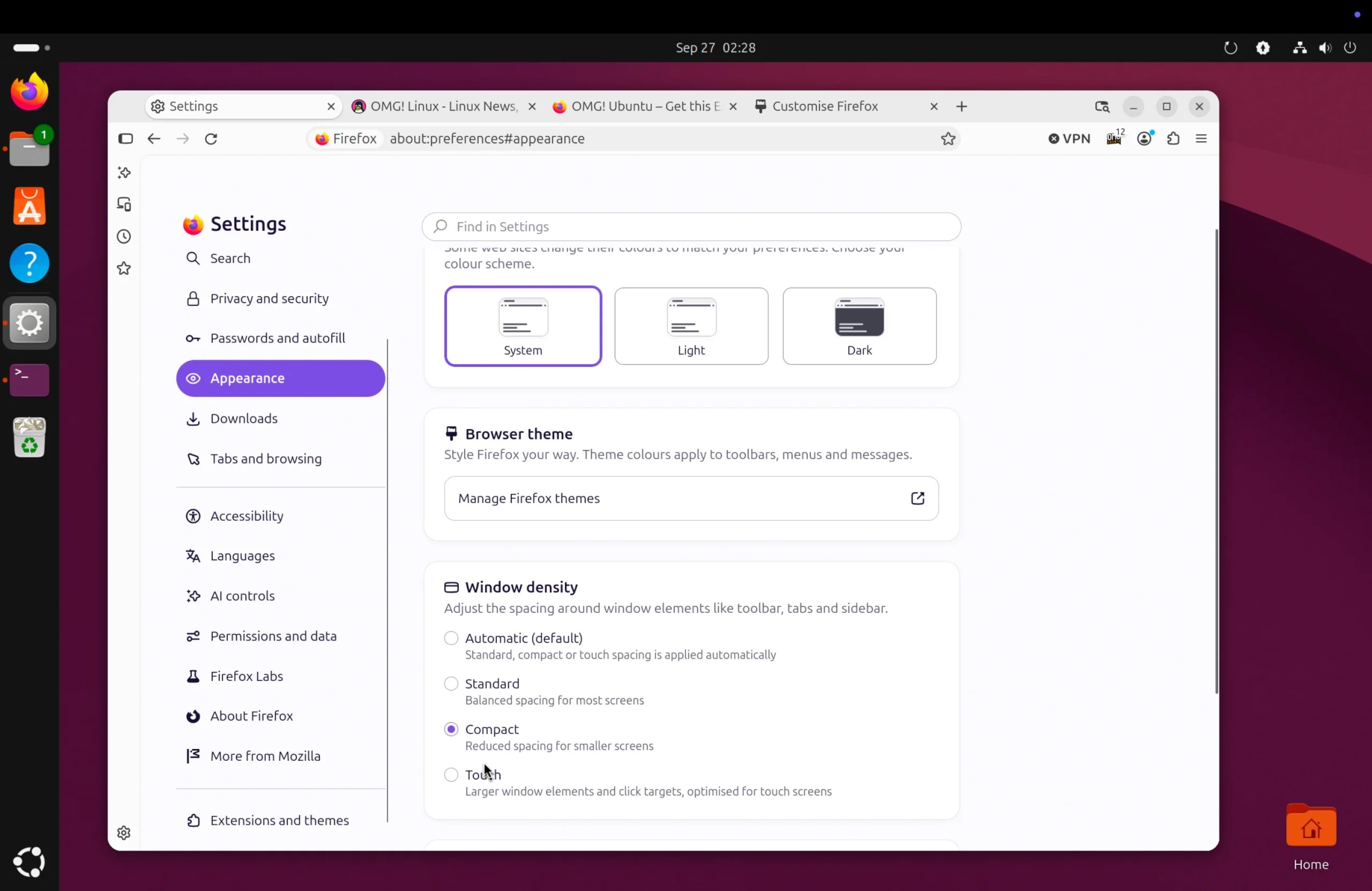Toggle the sidebar panel button in toolbar
The height and width of the screenshot is (891, 1372).
pos(125,138)
